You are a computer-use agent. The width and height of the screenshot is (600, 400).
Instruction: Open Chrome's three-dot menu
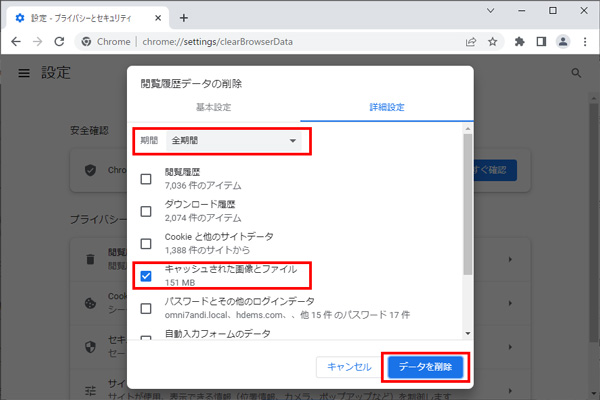coord(585,41)
